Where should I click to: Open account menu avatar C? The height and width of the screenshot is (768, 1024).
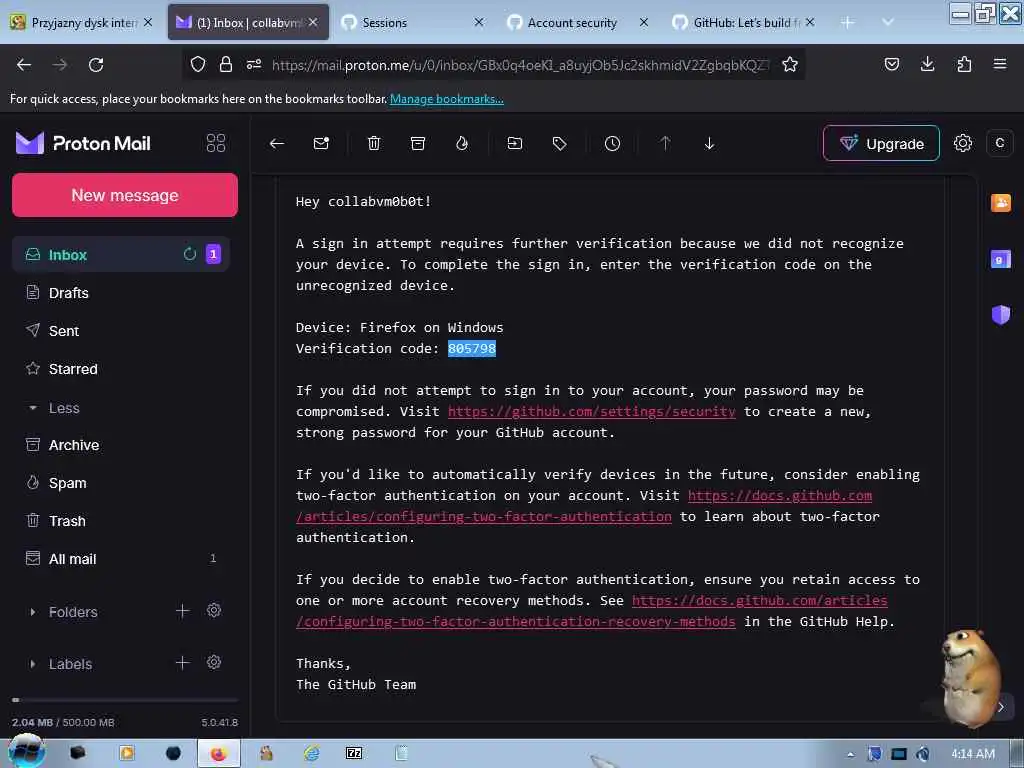999,143
